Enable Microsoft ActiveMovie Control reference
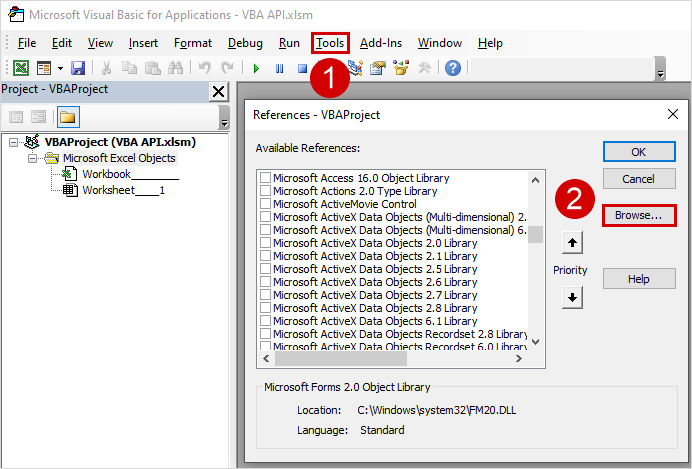This screenshot has width=692, height=469. point(265,204)
